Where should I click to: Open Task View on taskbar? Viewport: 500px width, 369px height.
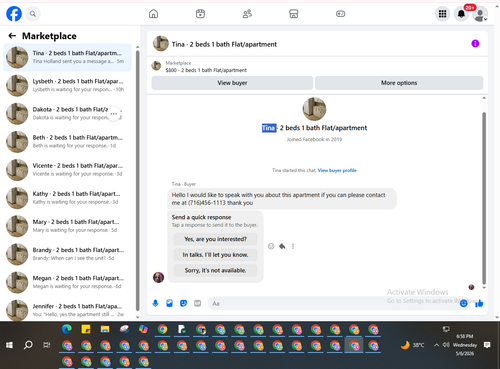pyautogui.click(x=47, y=345)
